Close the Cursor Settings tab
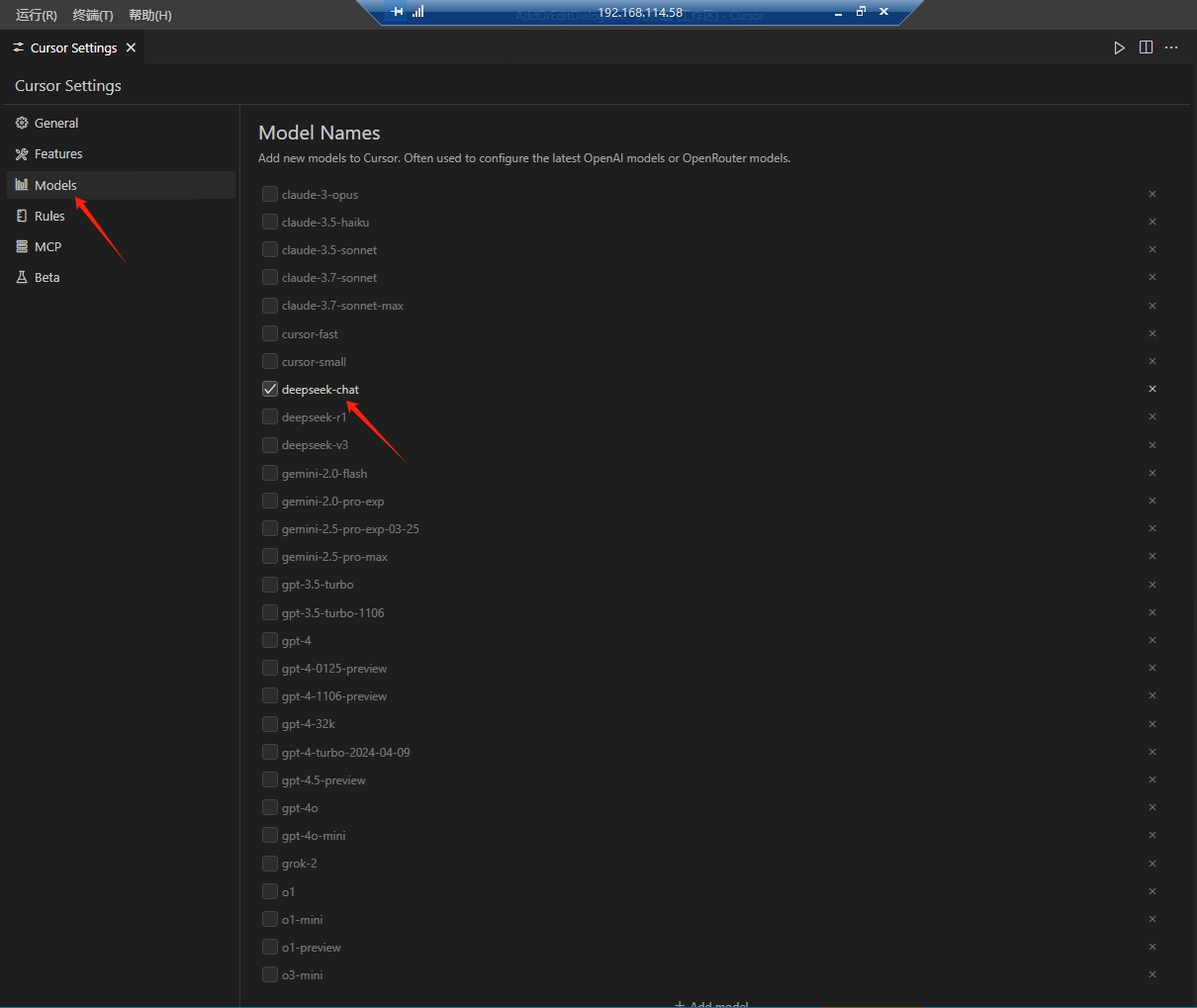 click(131, 47)
